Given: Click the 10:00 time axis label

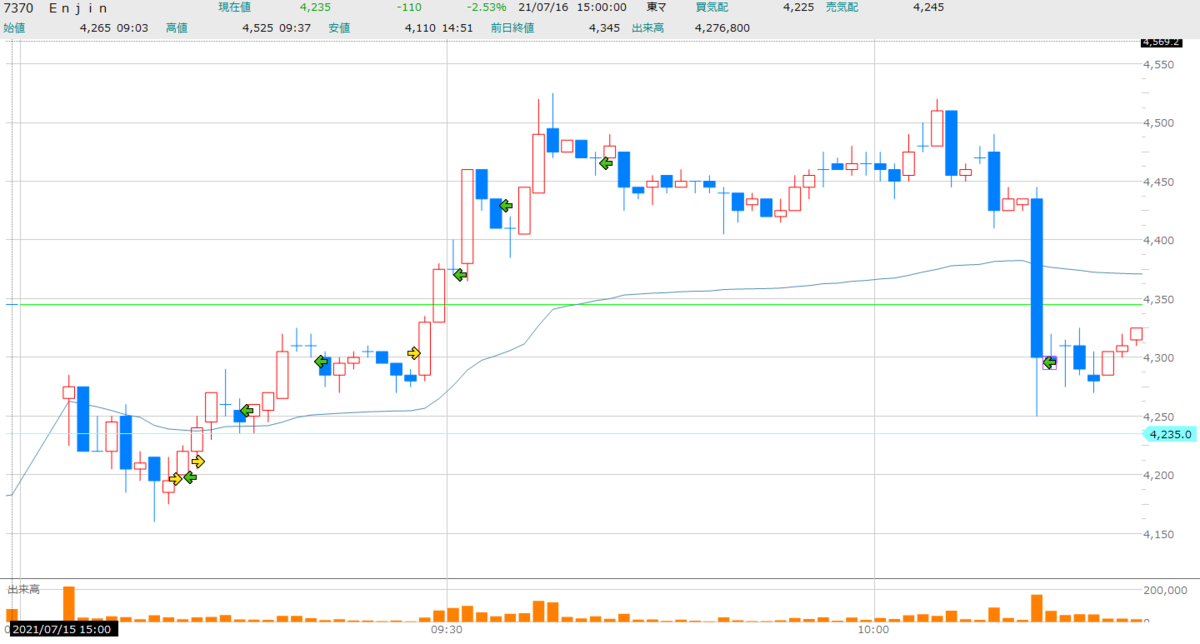Looking at the screenshot, I should (874, 630).
